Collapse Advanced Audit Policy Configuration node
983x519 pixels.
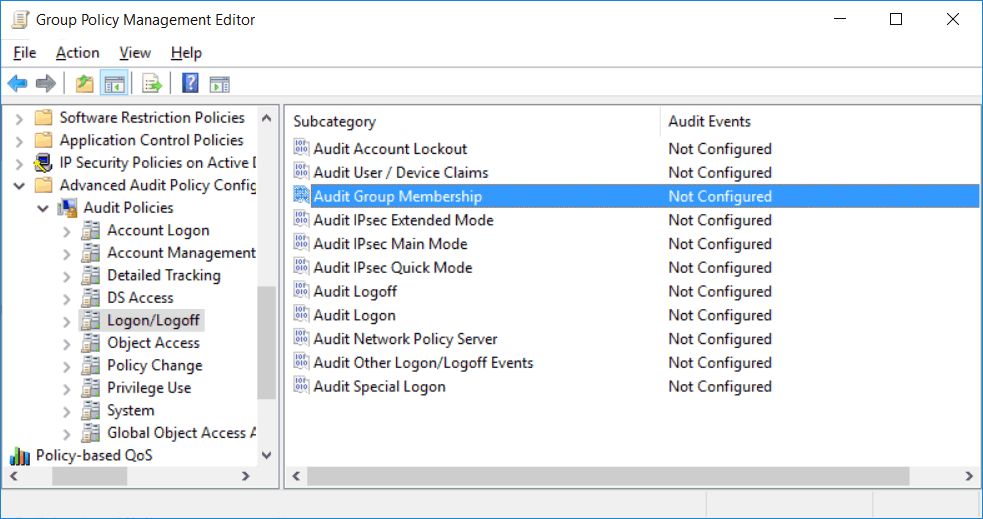pos(19,186)
